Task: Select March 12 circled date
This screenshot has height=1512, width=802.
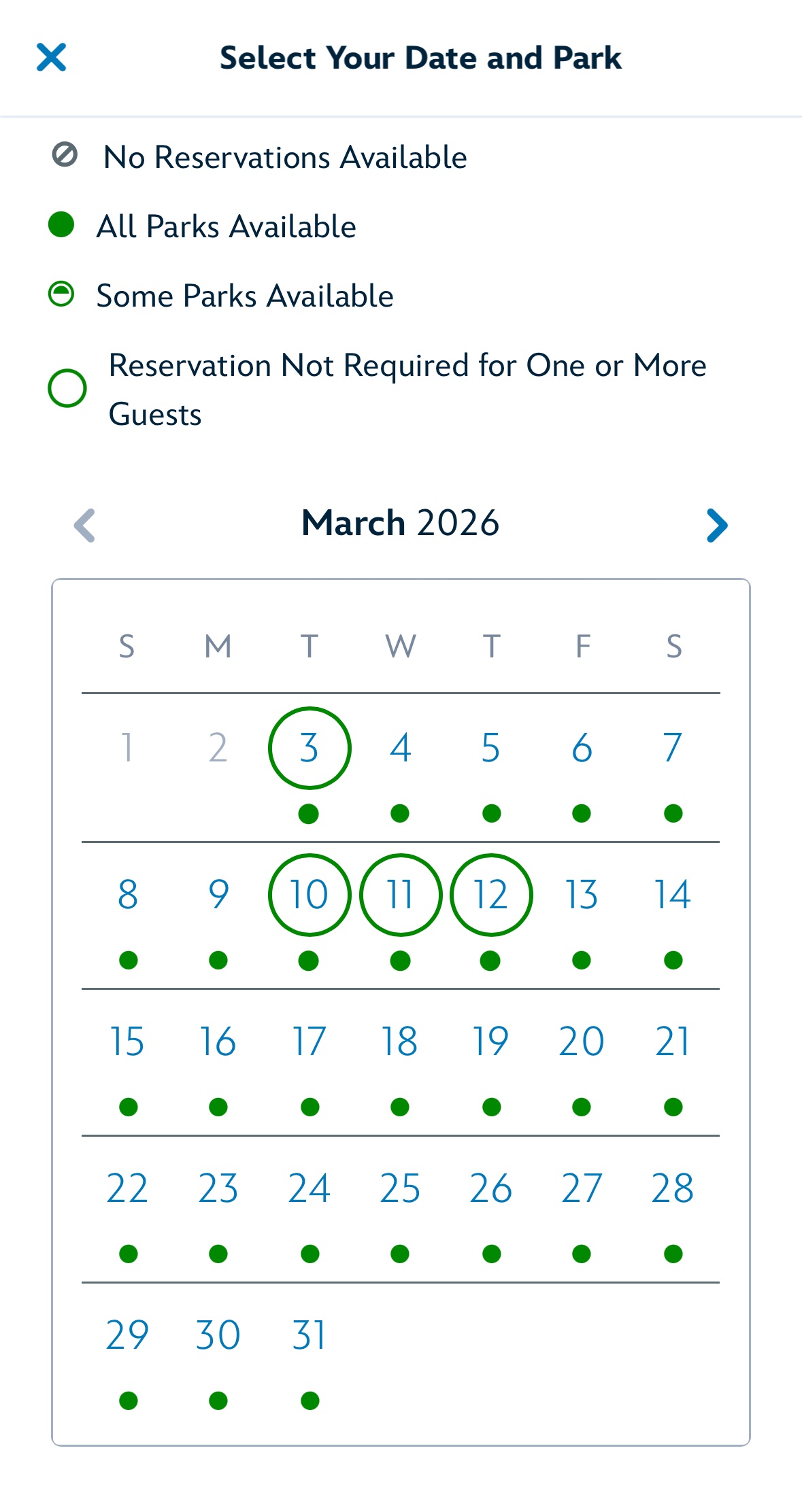Action: click(x=491, y=895)
